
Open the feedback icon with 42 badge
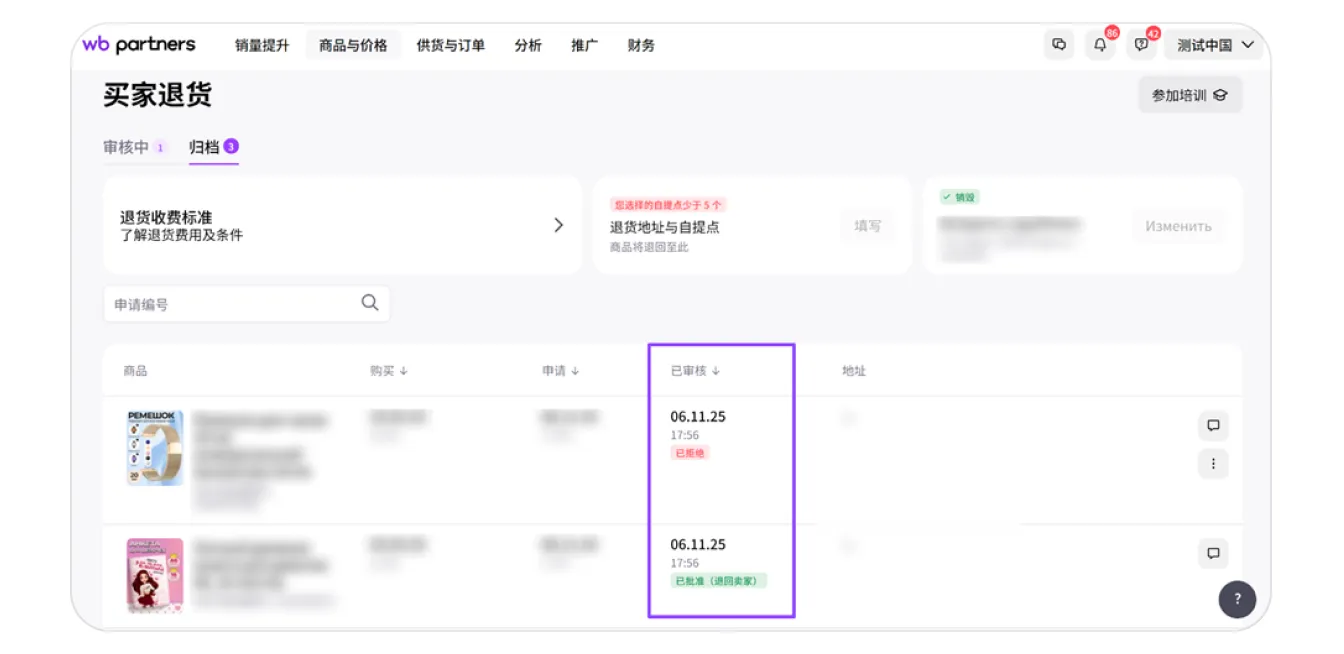[1141, 45]
